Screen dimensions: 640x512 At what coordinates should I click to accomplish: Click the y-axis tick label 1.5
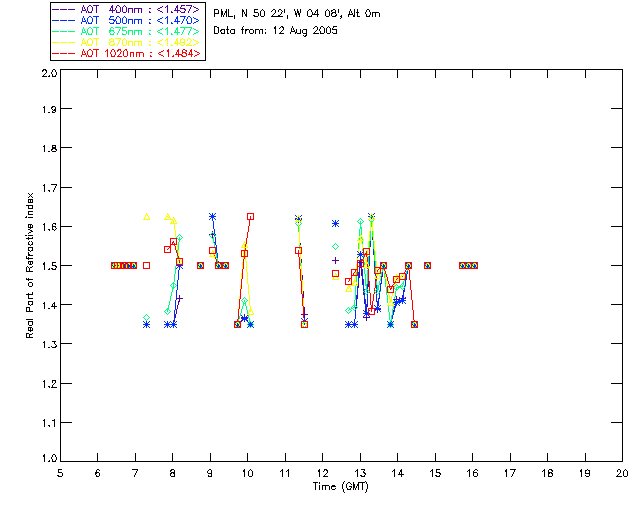pyautogui.click(x=49, y=266)
